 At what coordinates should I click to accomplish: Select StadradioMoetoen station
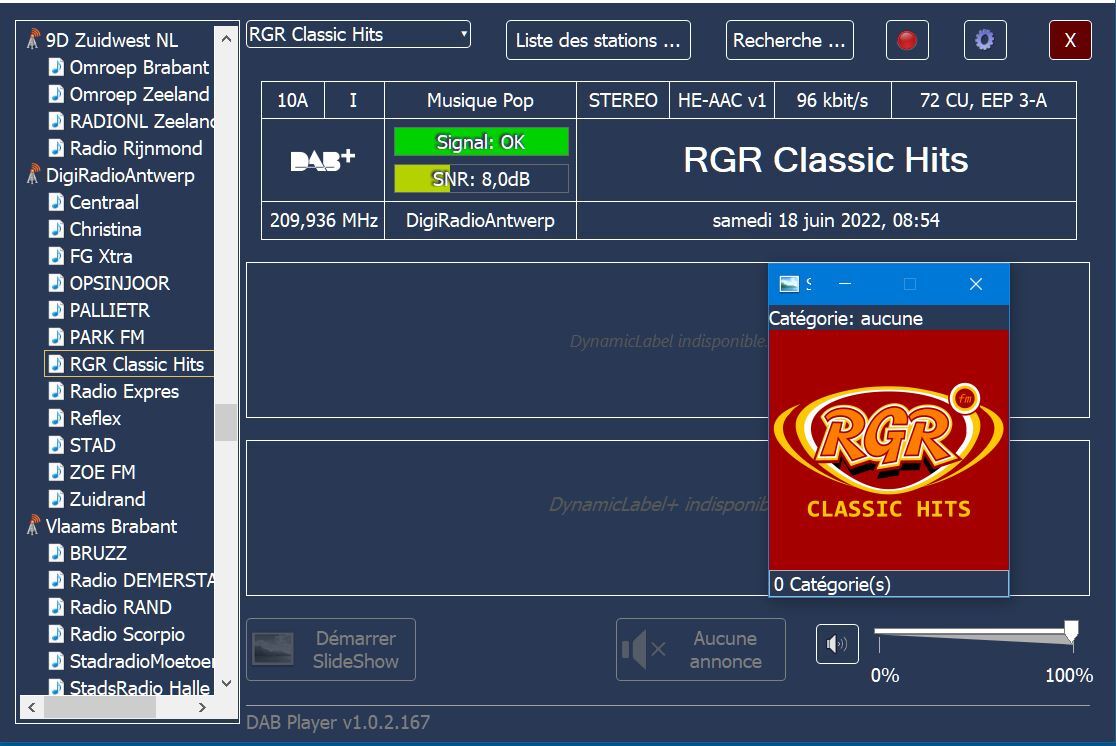pos(141,661)
